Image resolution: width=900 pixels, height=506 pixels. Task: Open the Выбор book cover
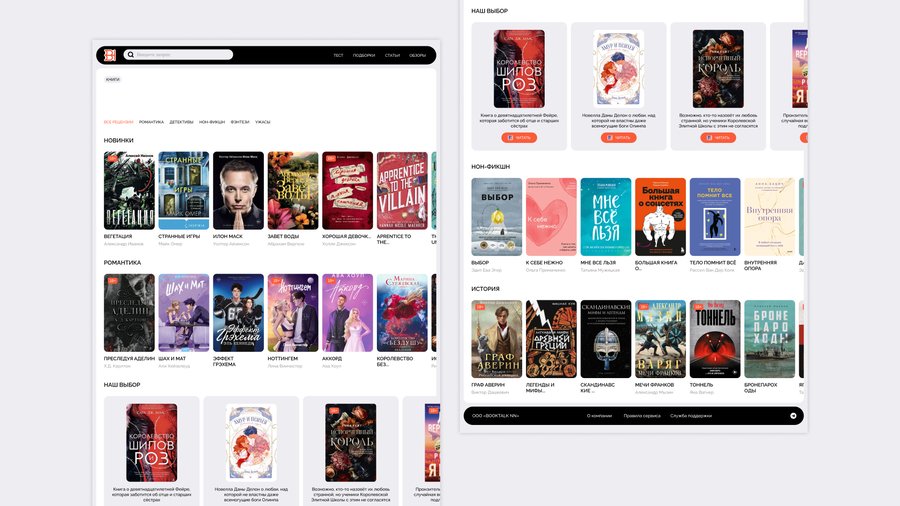coord(496,217)
